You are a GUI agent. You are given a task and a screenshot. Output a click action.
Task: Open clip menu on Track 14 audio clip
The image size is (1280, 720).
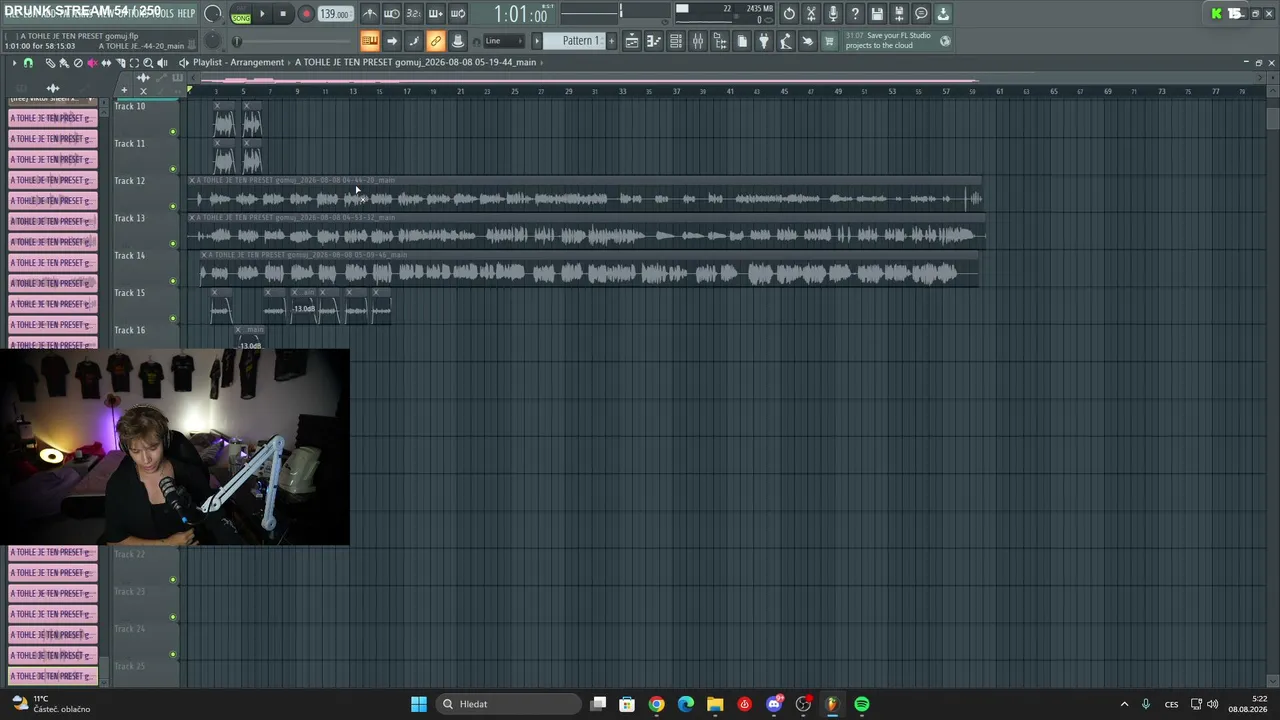pyautogui.click(x=204, y=254)
